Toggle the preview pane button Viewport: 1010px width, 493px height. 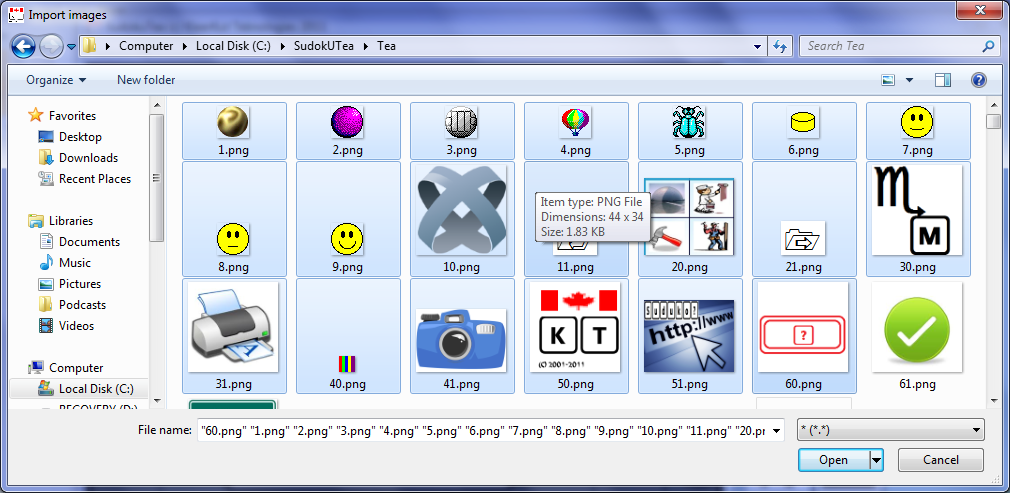942,80
